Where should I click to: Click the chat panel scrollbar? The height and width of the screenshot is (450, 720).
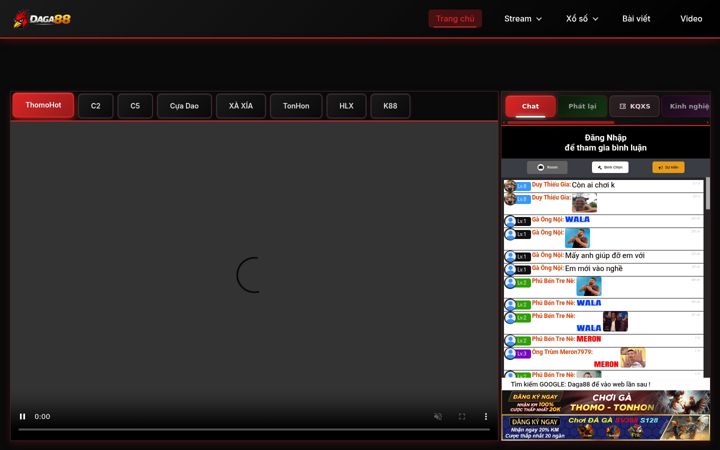(x=708, y=193)
